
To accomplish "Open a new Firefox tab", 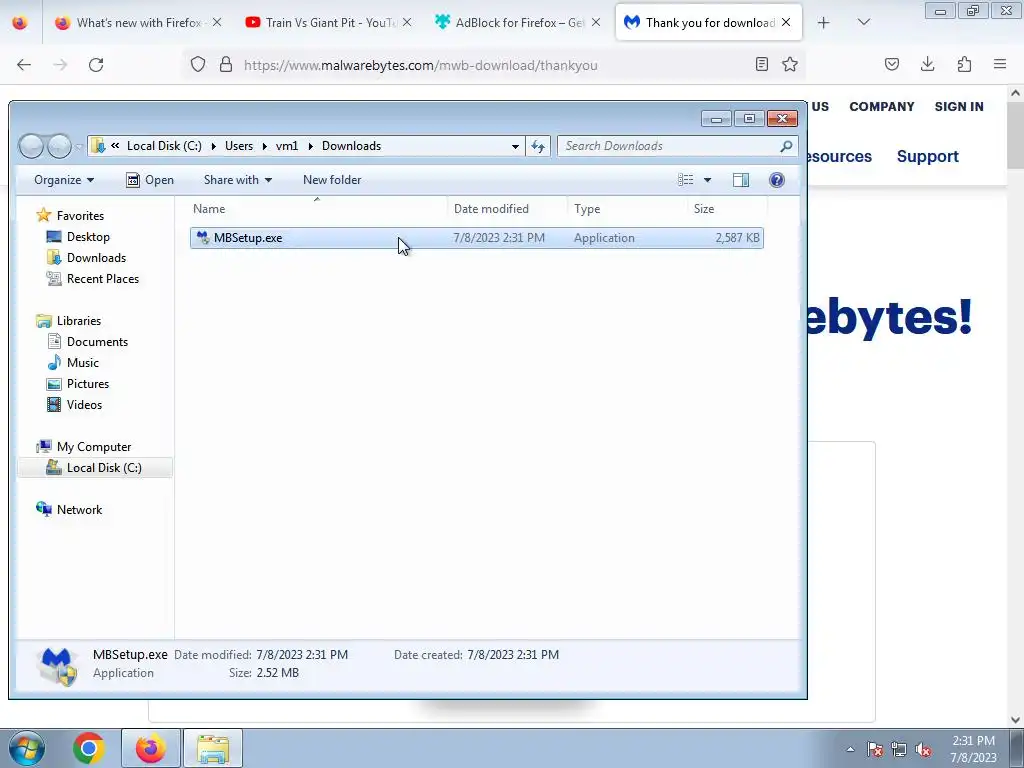I will pyautogui.click(x=824, y=23).
